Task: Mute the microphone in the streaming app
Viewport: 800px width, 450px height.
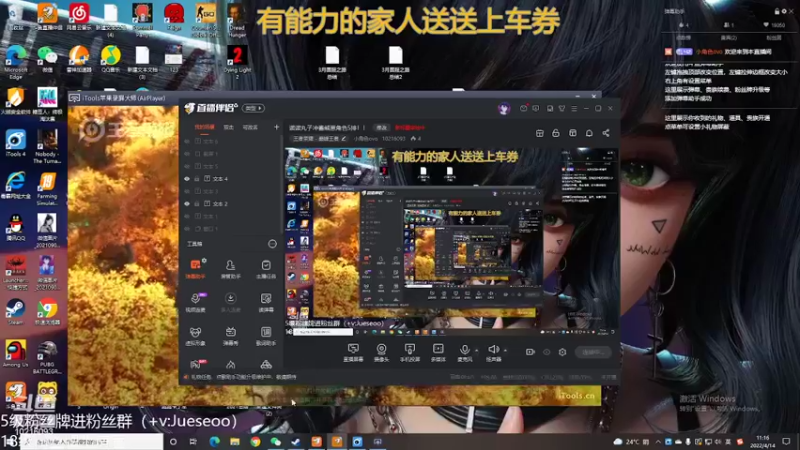Action: pos(464,352)
